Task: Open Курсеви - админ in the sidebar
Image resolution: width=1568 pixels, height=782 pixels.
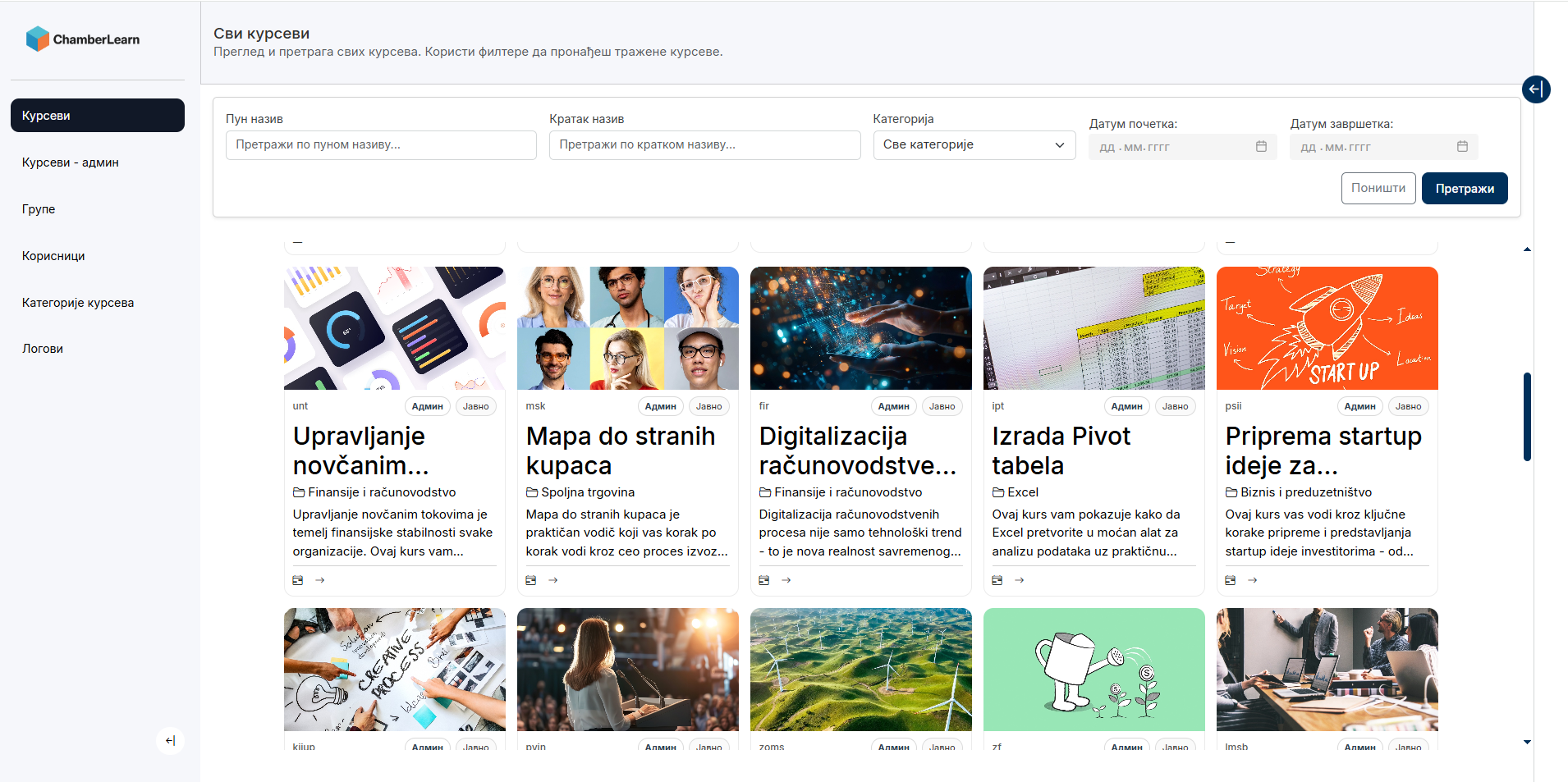Action: point(98,162)
